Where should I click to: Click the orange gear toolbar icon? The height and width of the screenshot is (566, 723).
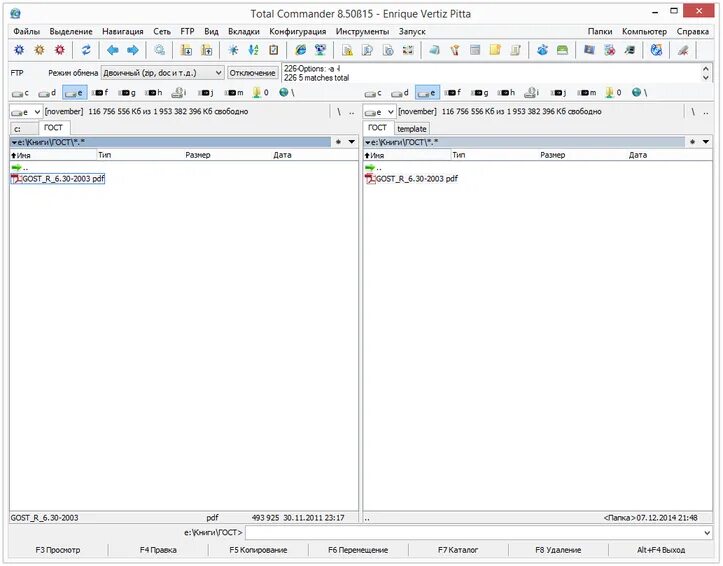[x=39, y=50]
